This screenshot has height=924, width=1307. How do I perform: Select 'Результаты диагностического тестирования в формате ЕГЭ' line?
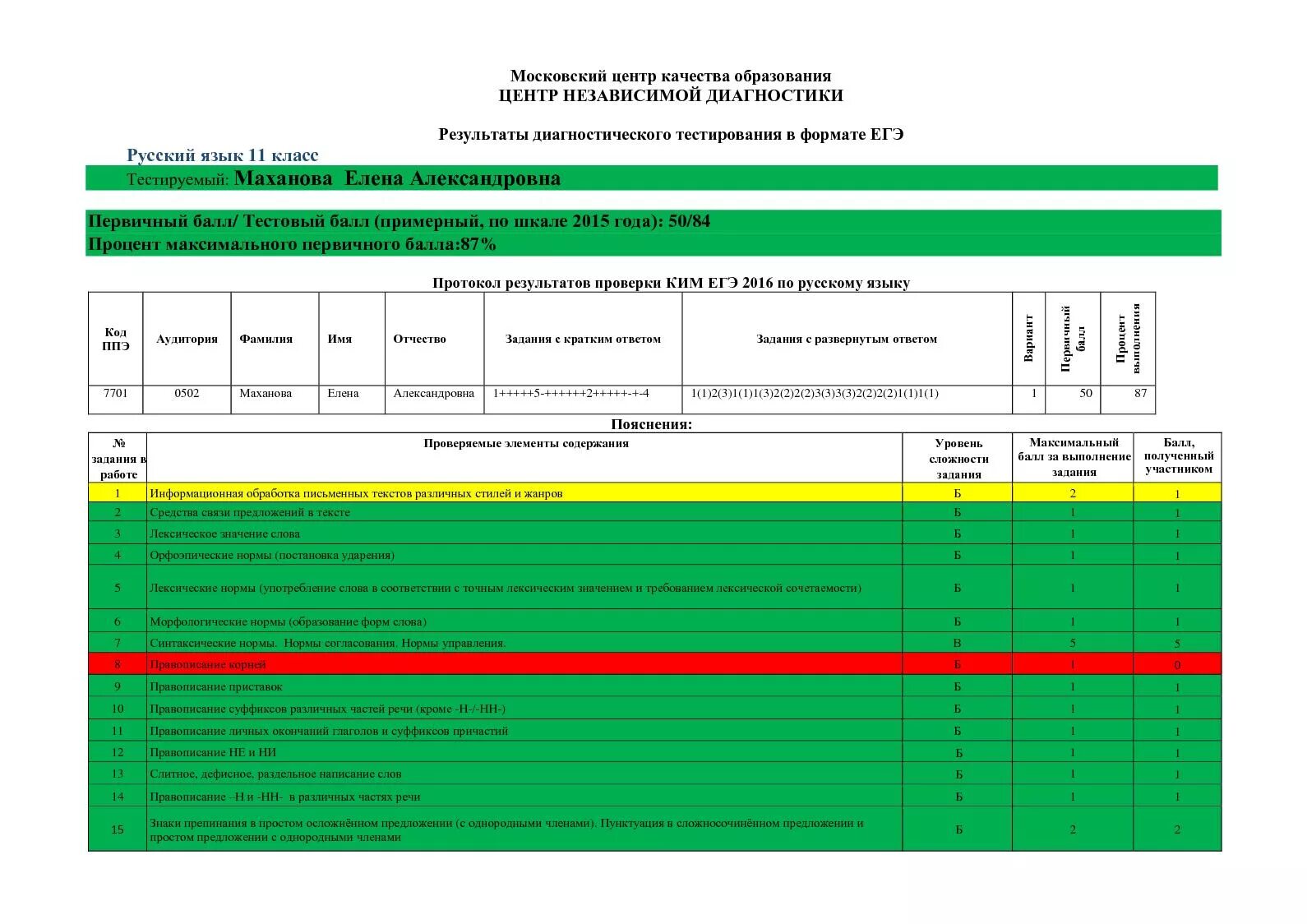(x=671, y=134)
